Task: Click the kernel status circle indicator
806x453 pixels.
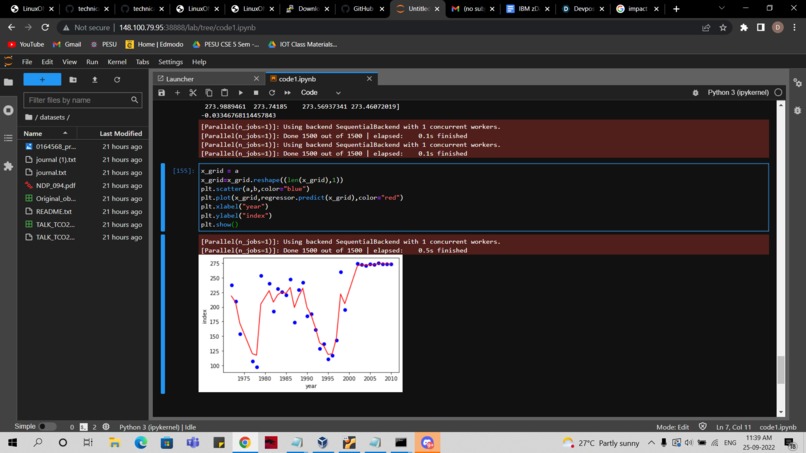Action: 778,93
